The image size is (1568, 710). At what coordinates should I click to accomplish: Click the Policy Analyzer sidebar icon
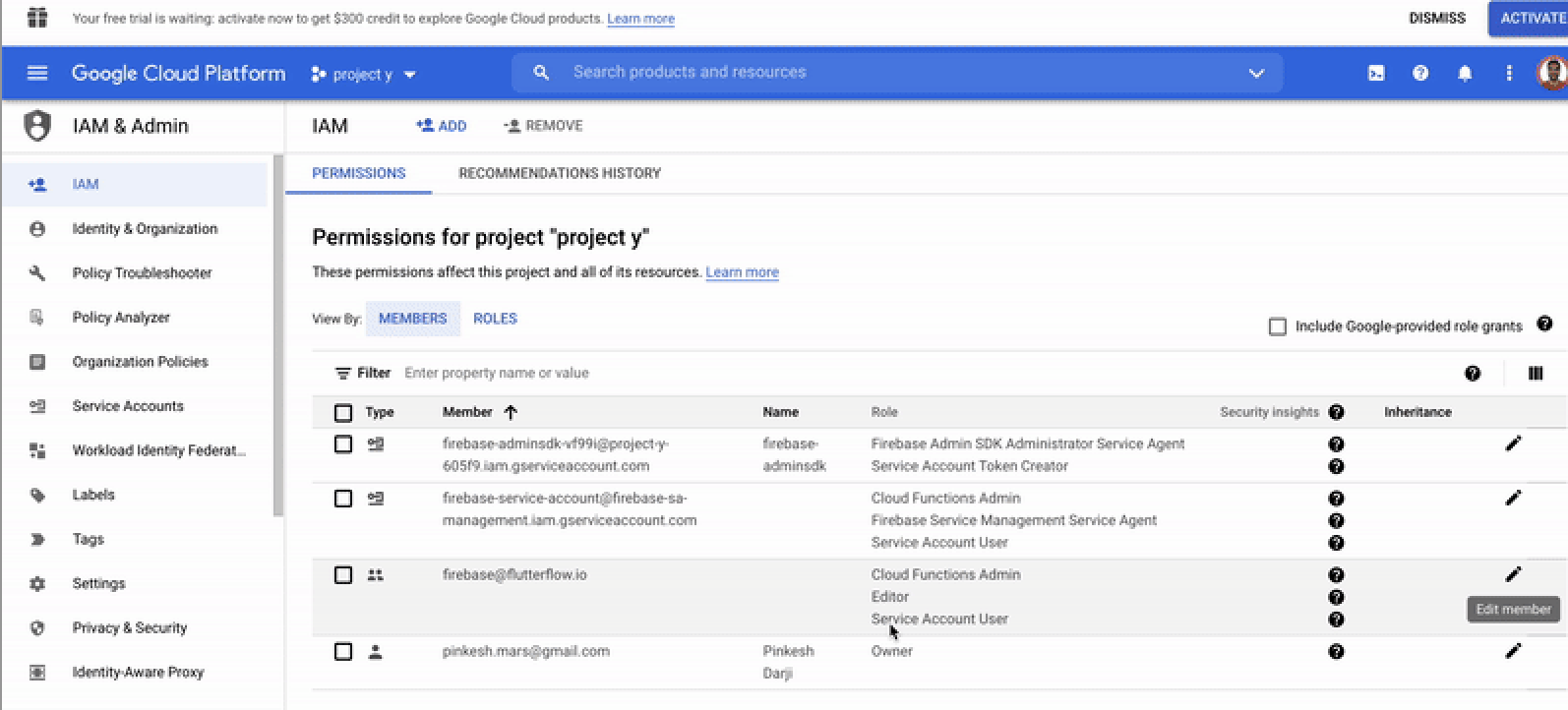[37, 318]
